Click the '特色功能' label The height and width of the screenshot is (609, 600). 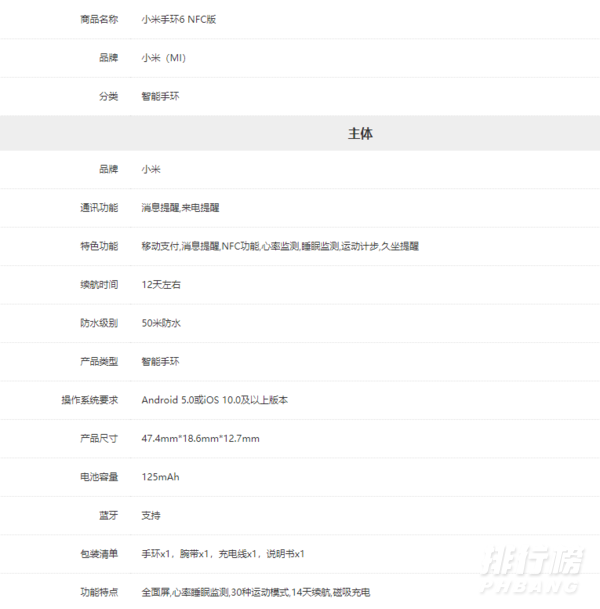[x=99, y=246]
